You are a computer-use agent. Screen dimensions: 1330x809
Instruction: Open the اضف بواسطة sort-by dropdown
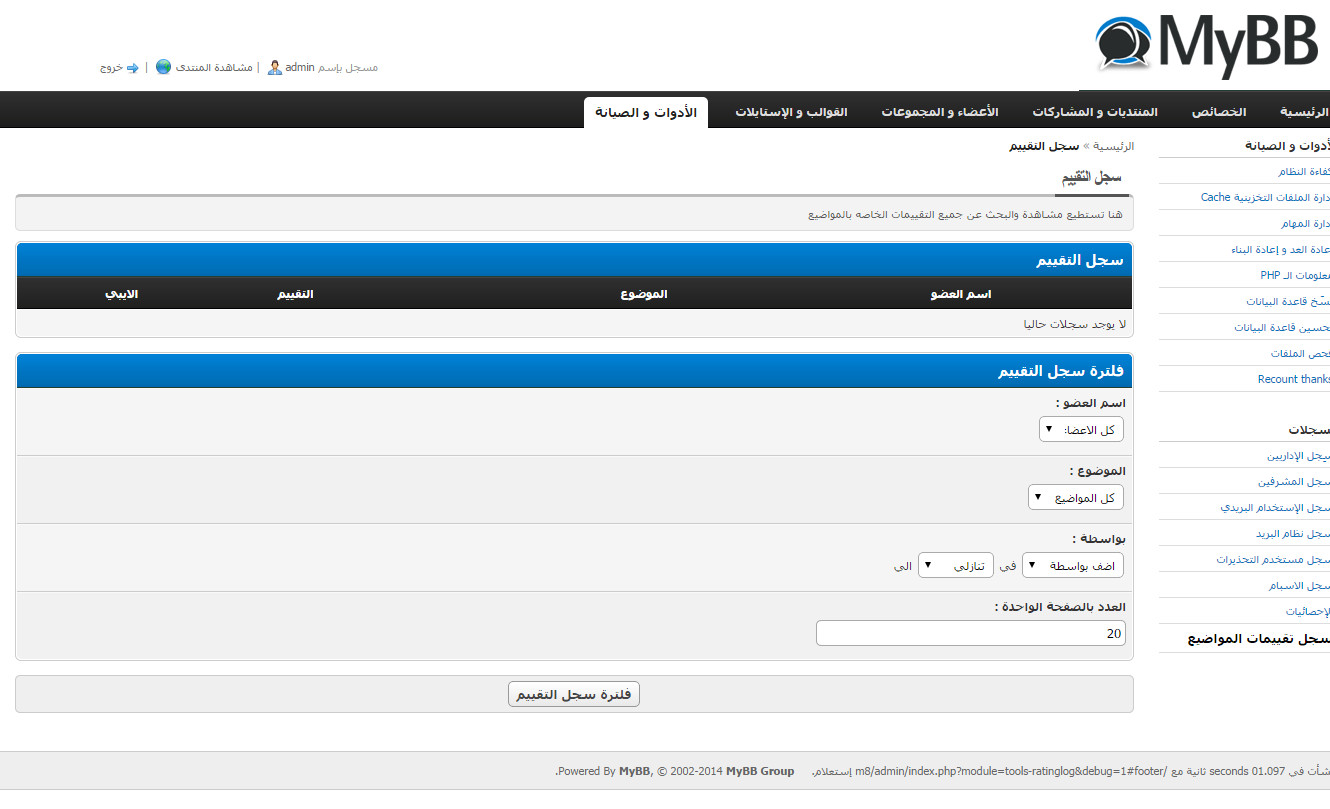[x=1073, y=566]
